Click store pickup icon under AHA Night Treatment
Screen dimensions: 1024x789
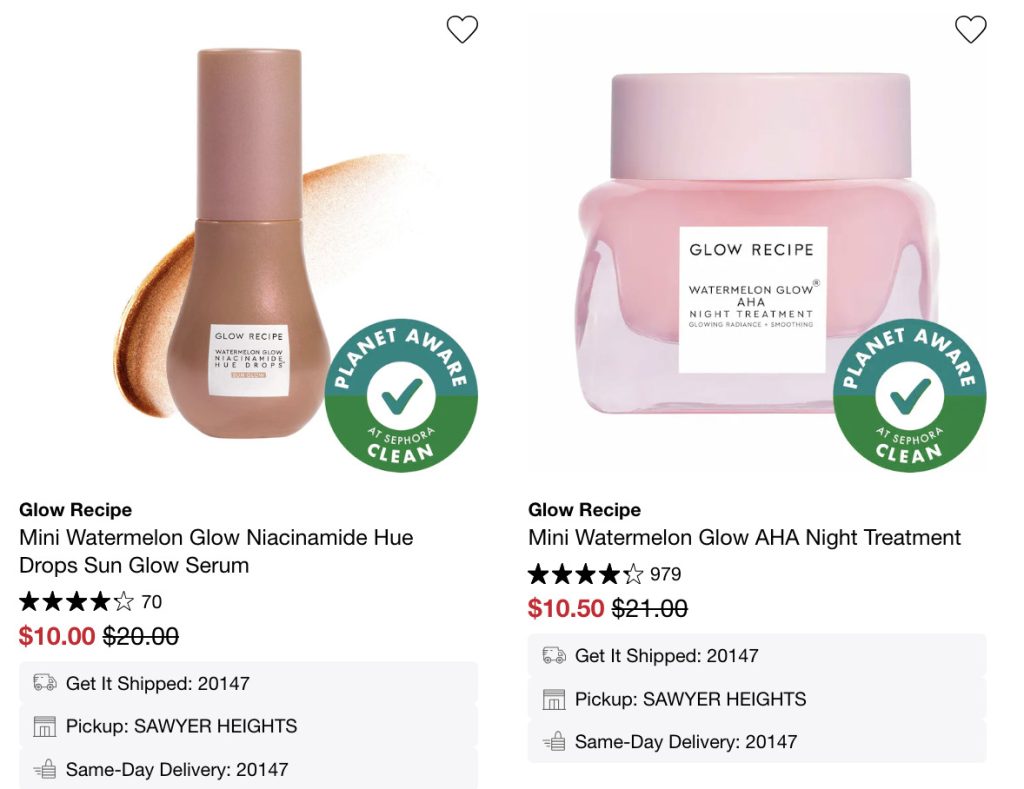click(553, 698)
